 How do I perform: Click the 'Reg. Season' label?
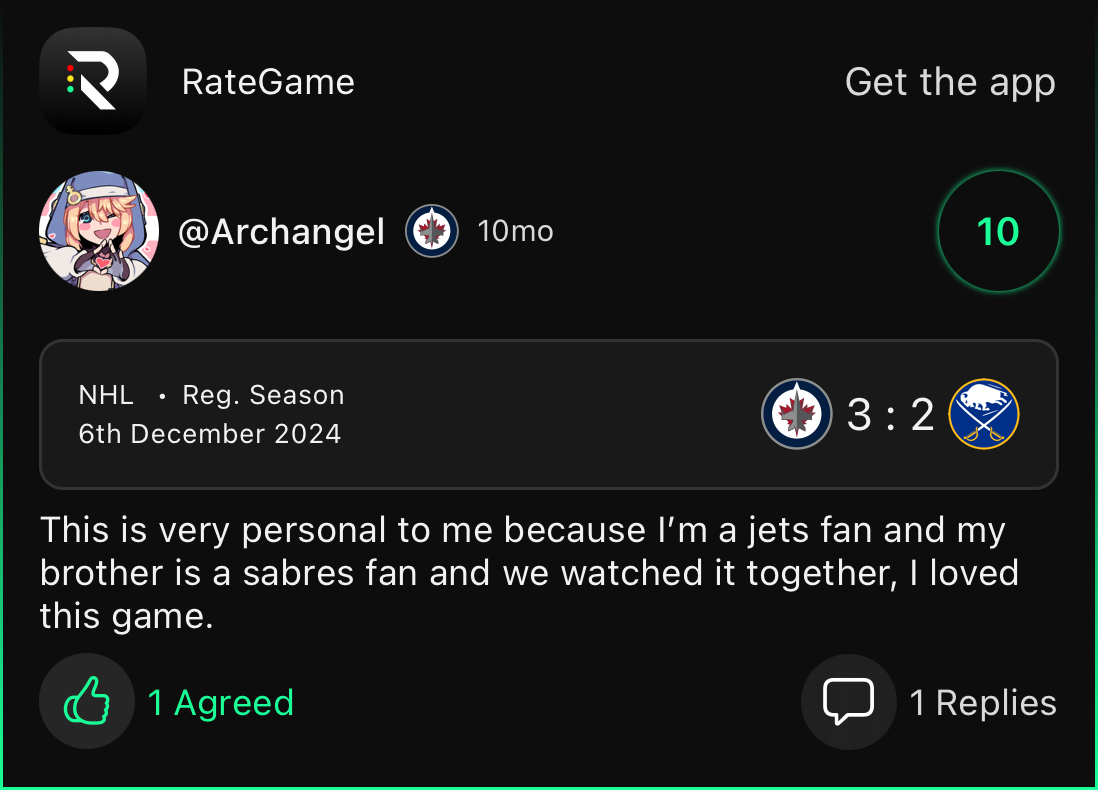click(x=263, y=395)
